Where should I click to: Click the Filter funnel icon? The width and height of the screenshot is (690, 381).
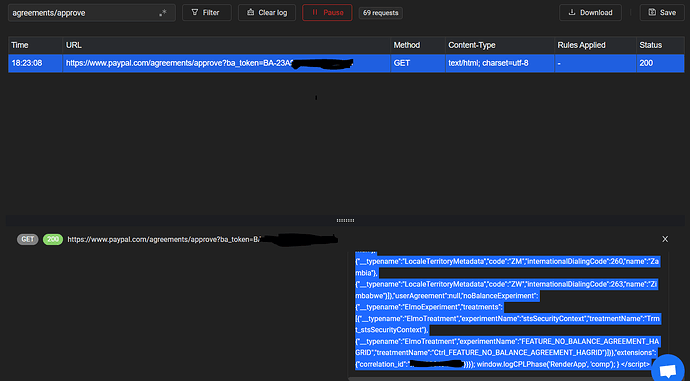coord(195,12)
